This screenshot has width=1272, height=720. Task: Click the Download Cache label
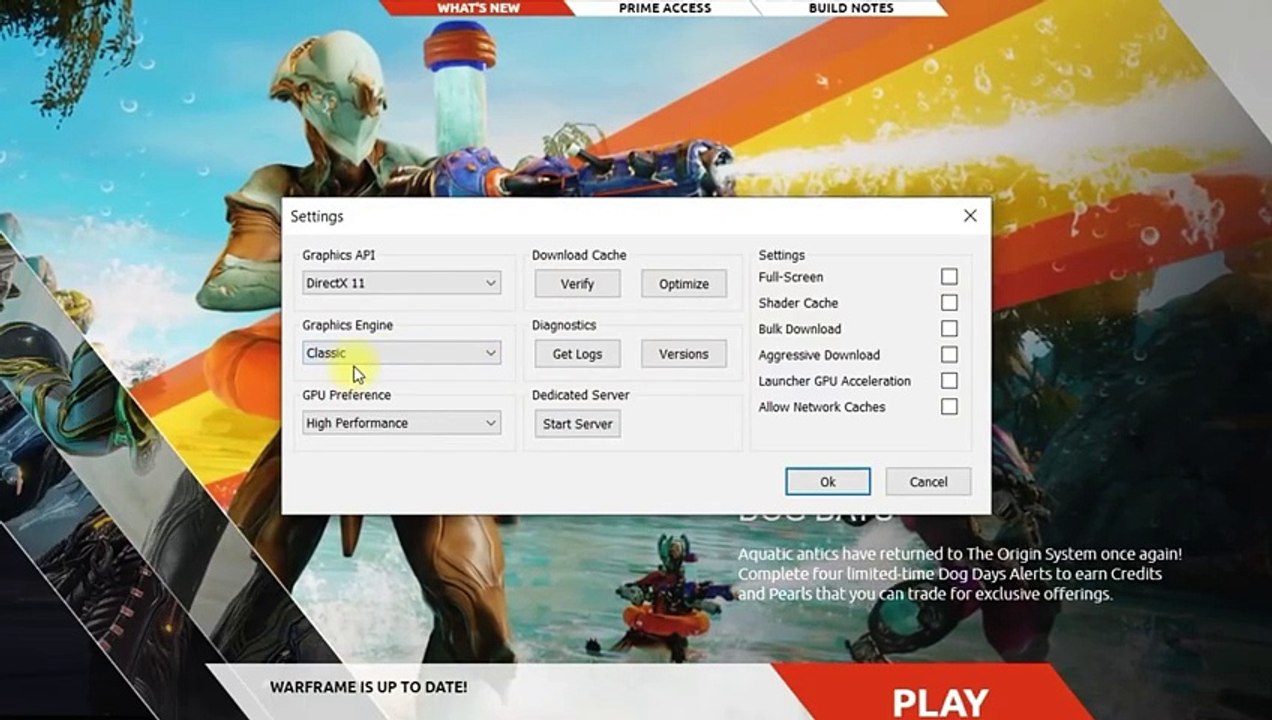pyautogui.click(x=579, y=255)
